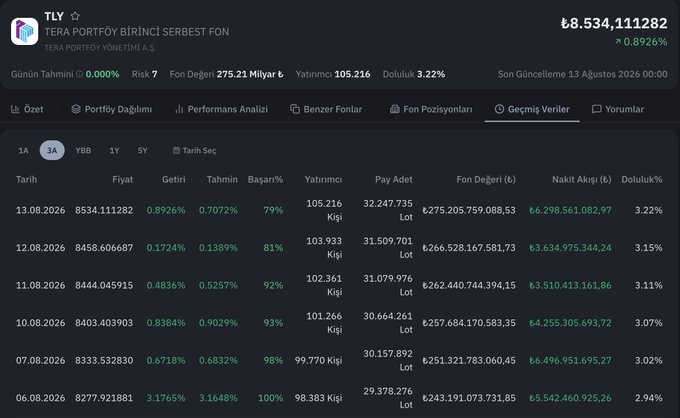
Task: Click return value 0.8384%
Action: pyautogui.click(x=166, y=323)
